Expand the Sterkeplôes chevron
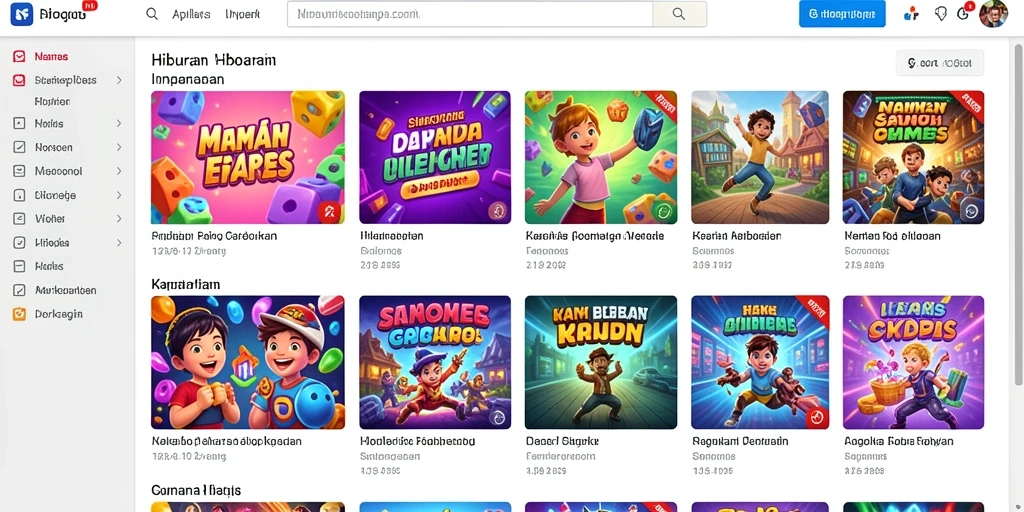Image resolution: width=1024 pixels, height=512 pixels. tap(119, 80)
